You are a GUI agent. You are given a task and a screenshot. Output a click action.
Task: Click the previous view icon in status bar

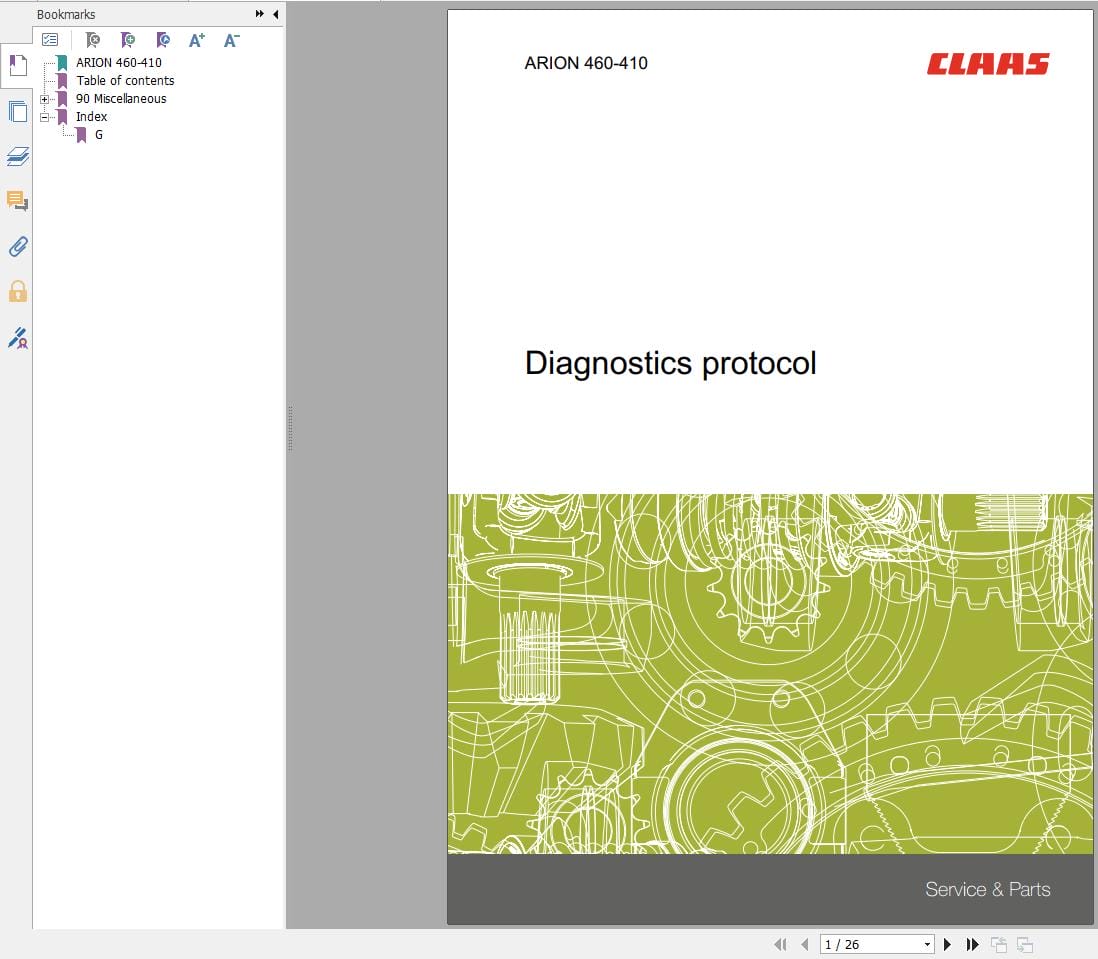pyautogui.click(x=999, y=944)
